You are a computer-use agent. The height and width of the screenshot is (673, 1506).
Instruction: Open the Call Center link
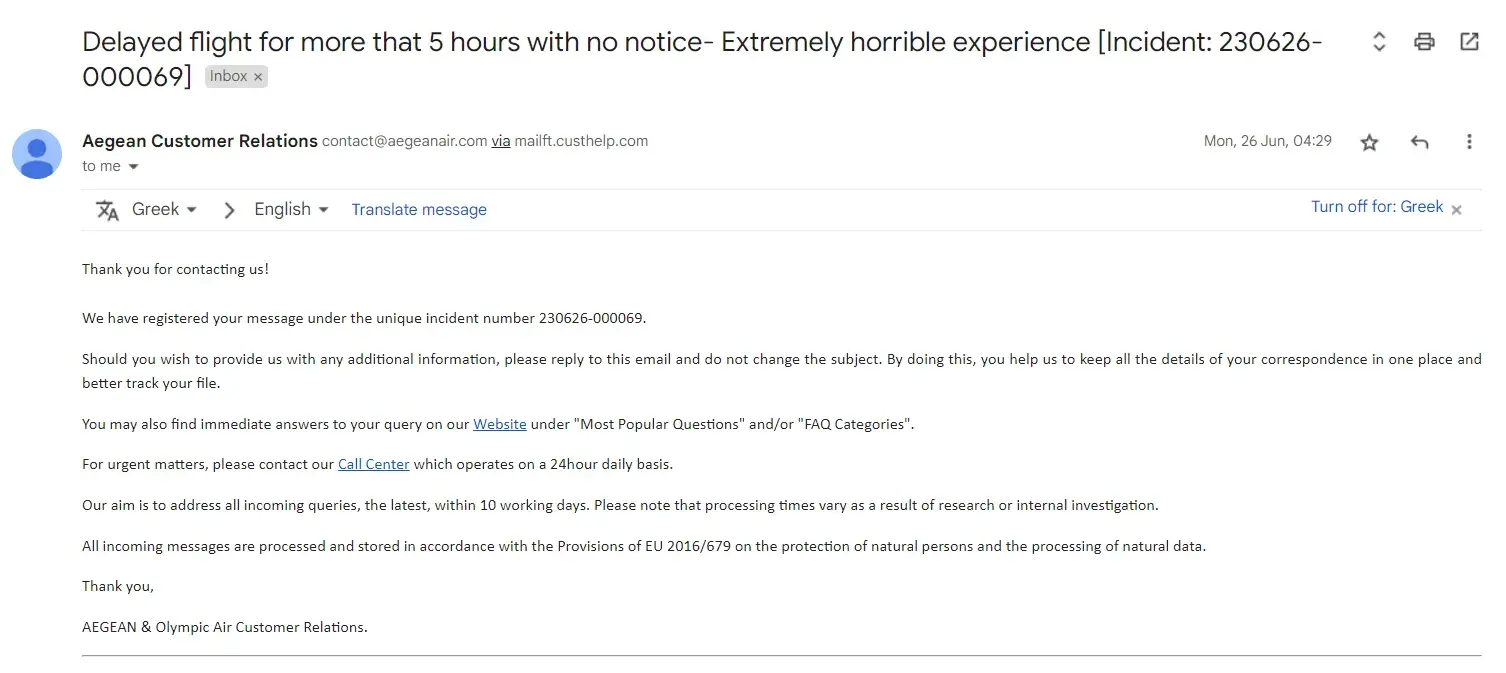(373, 464)
